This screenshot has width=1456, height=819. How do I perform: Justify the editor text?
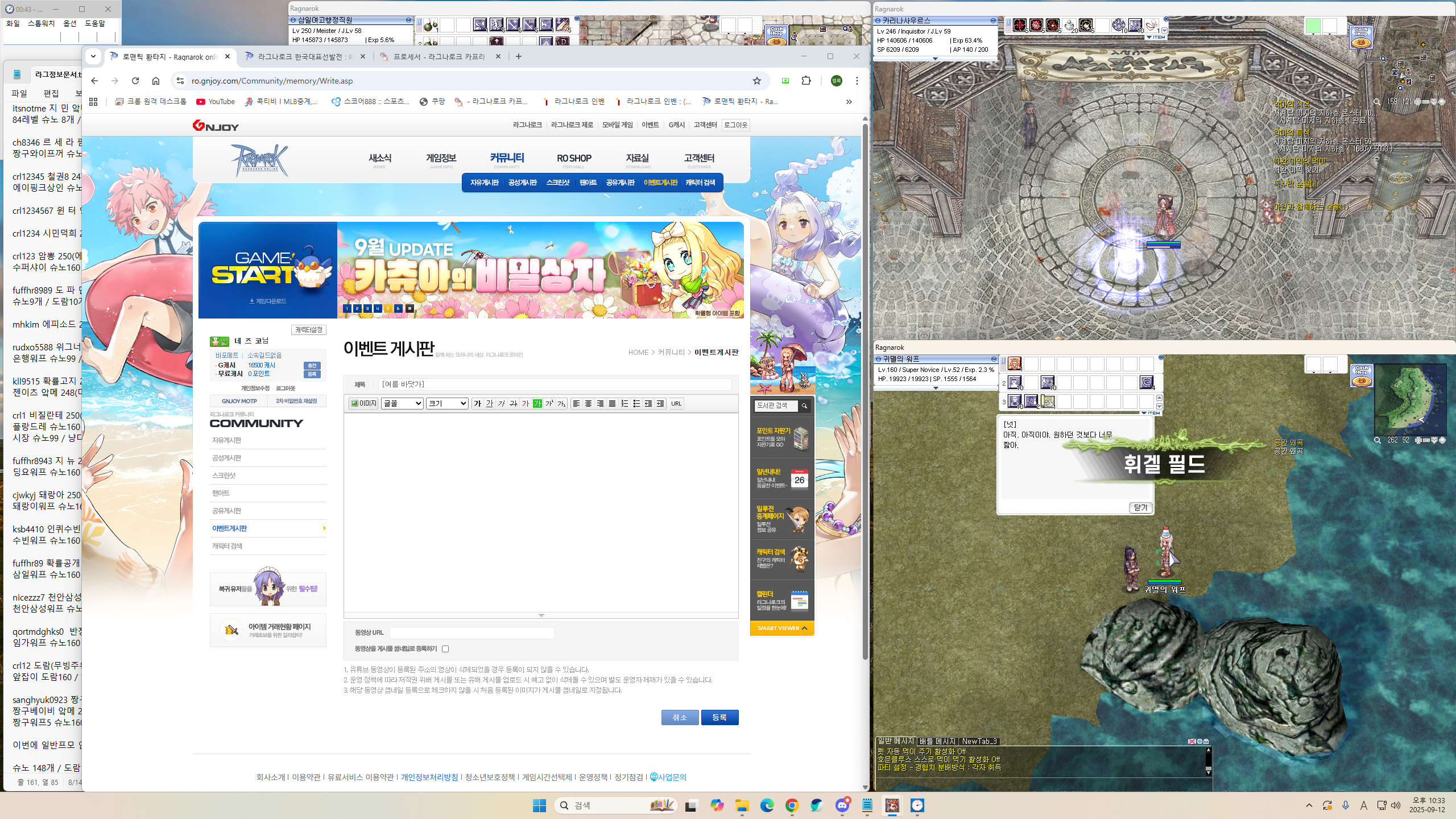(x=612, y=403)
